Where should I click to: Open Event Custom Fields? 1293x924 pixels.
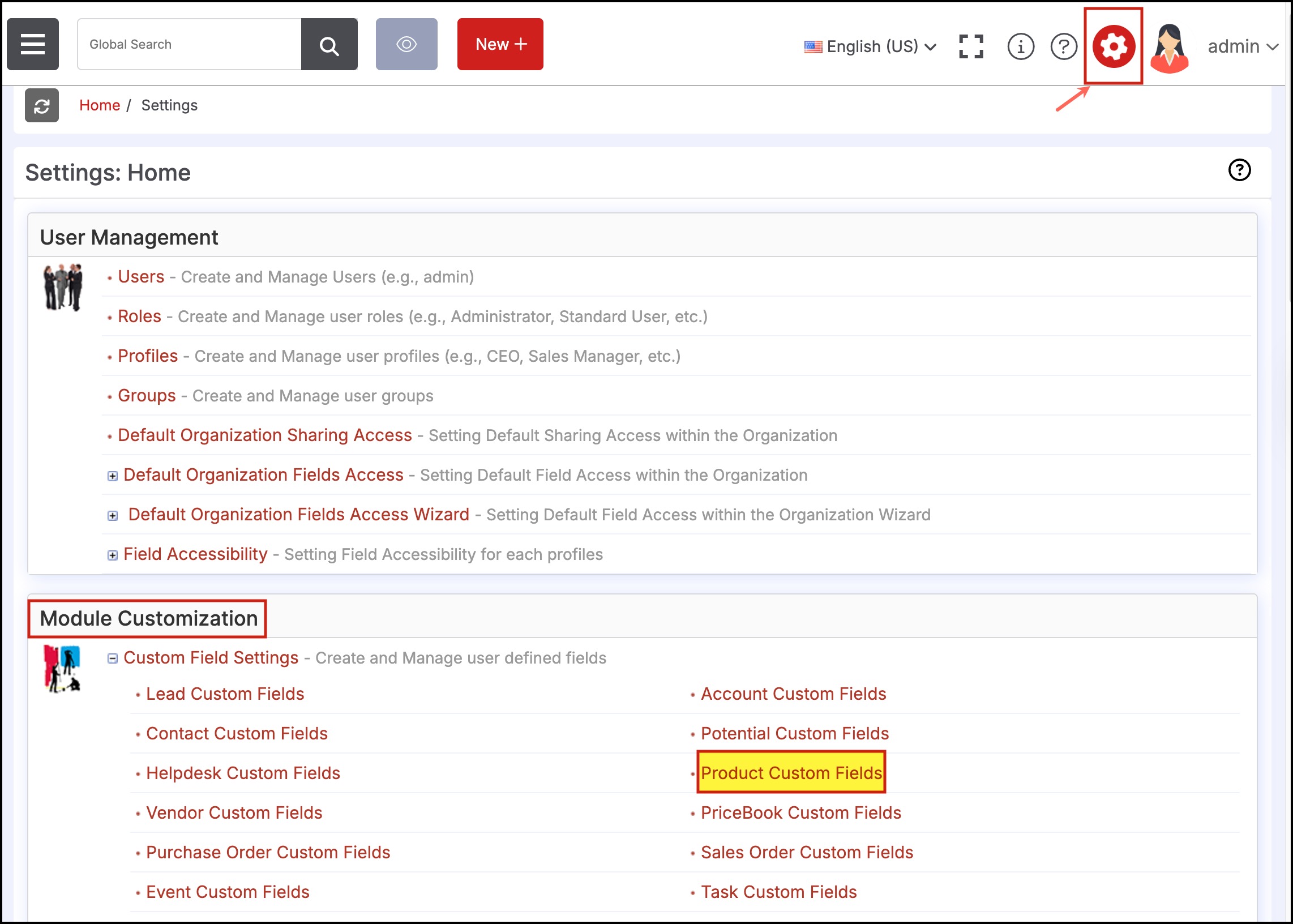tap(228, 892)
